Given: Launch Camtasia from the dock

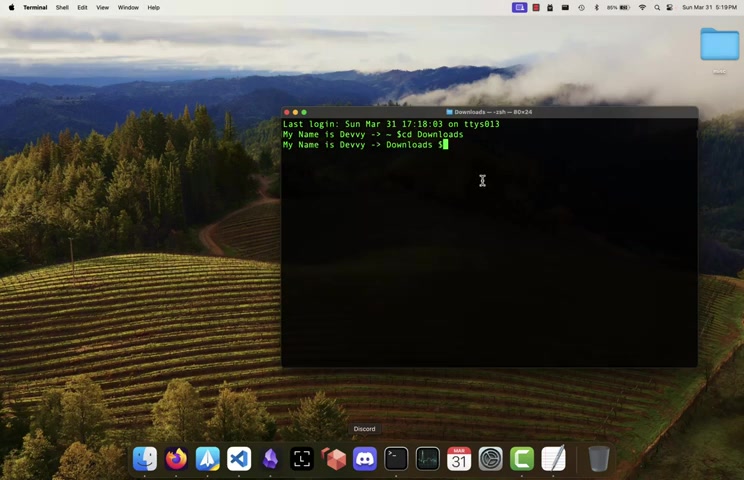Looking at the screenshot, I should pyautogui.click(x=522, y=459).
